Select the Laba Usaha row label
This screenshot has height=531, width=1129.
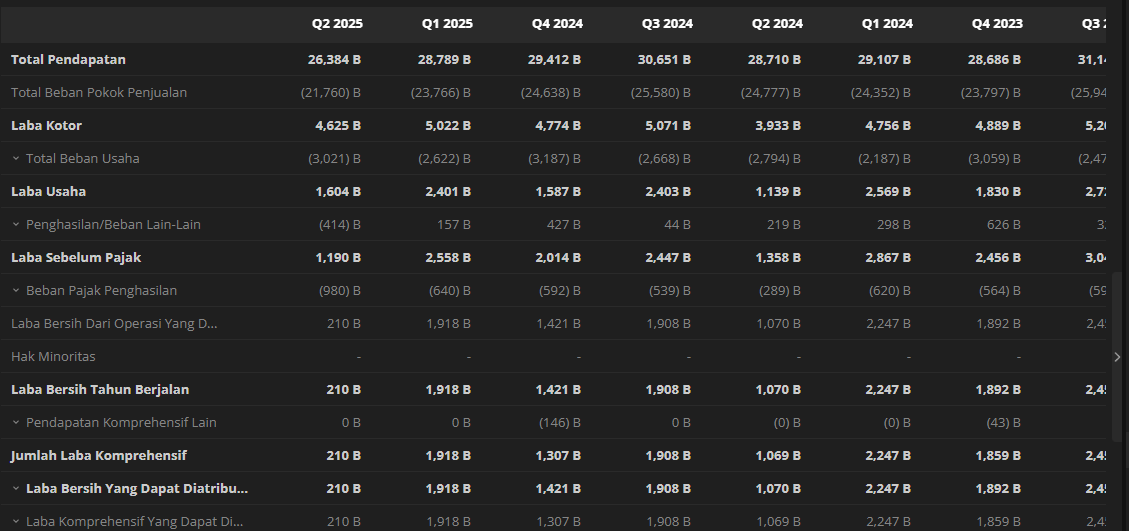coord(48,192)
